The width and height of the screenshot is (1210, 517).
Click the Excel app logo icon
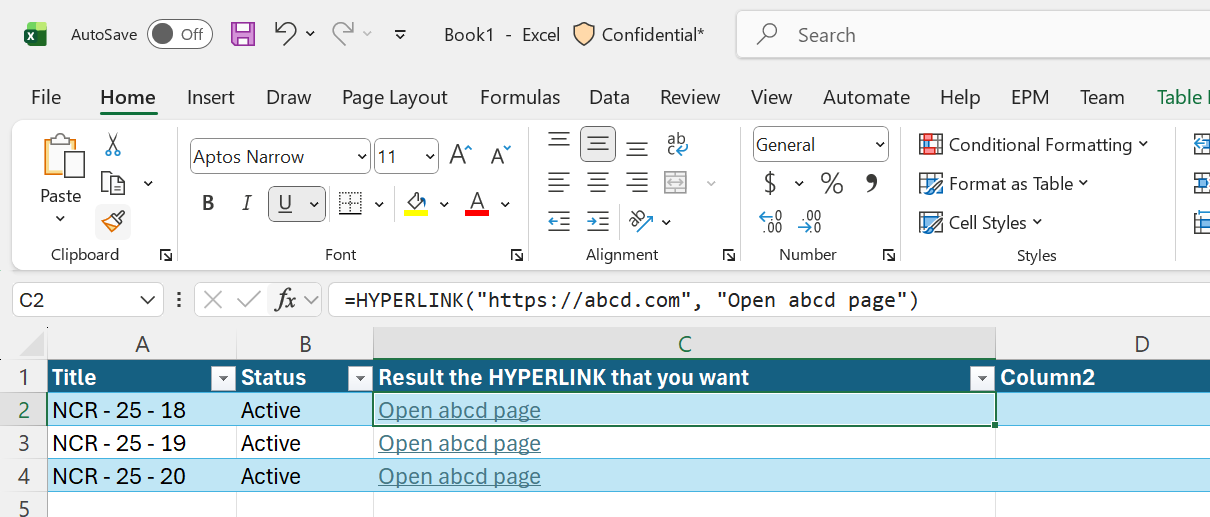(36, 34)
